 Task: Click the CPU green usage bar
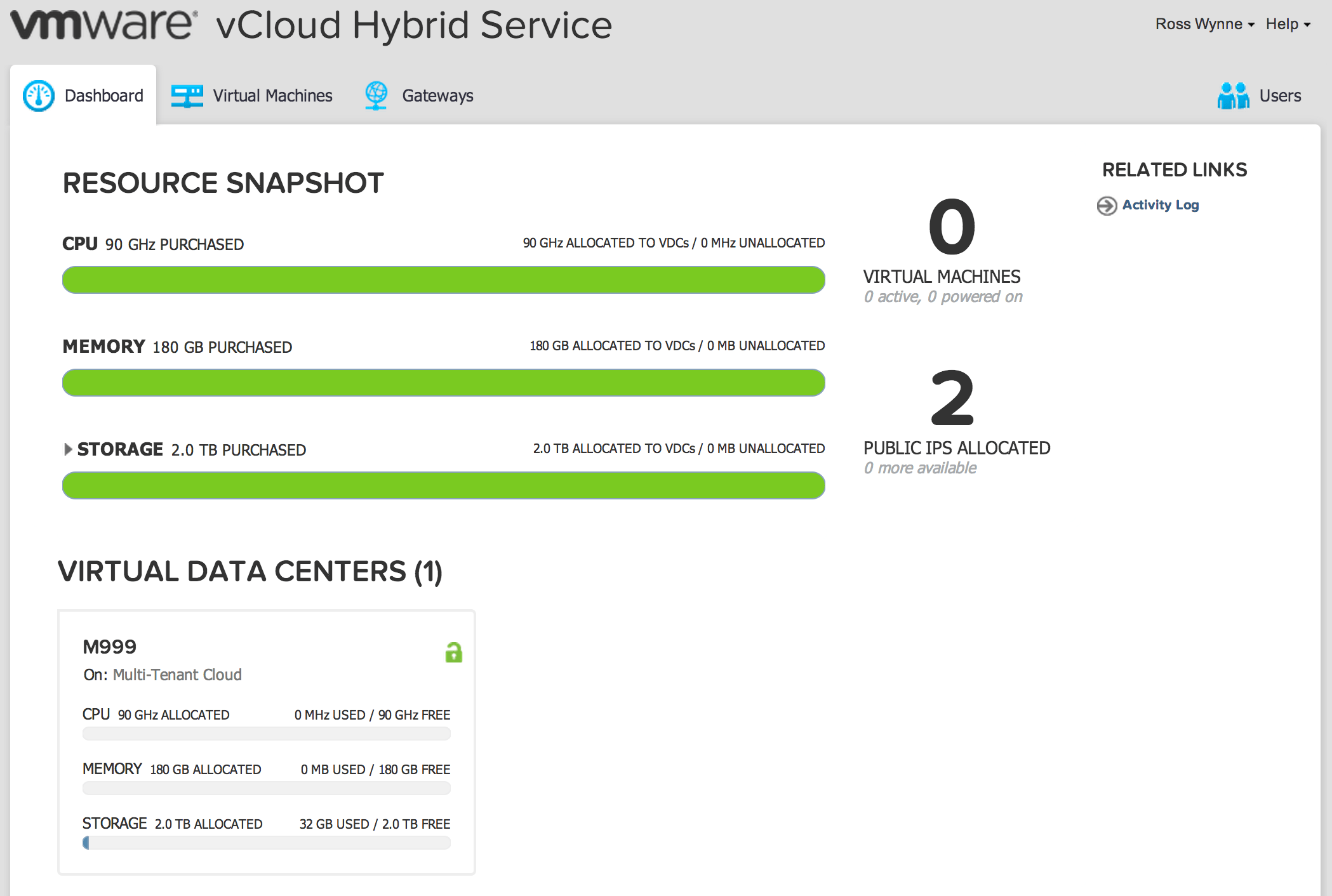click(444, 280)
